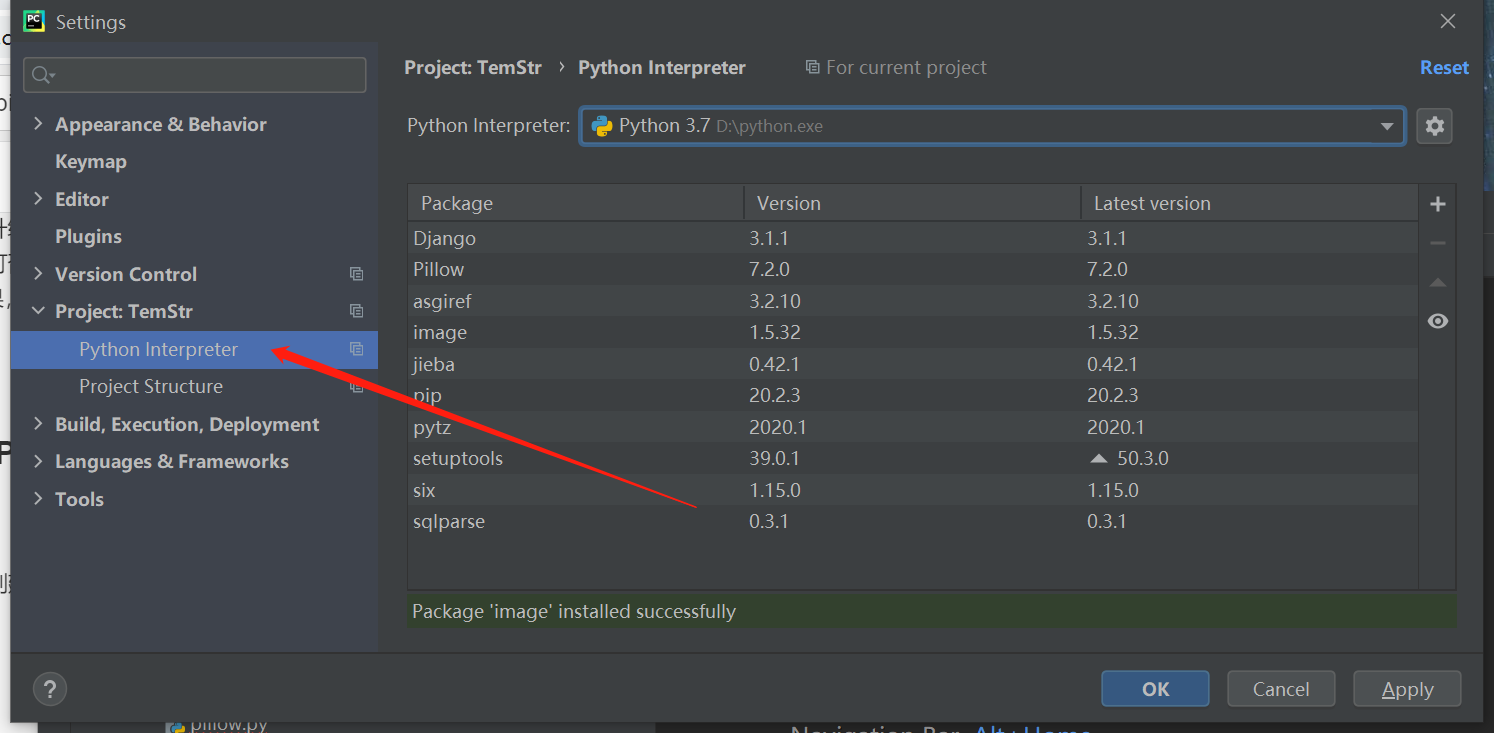
Task: Click the interpreter settings gear icon
Action: click(x=1434, y=125)
